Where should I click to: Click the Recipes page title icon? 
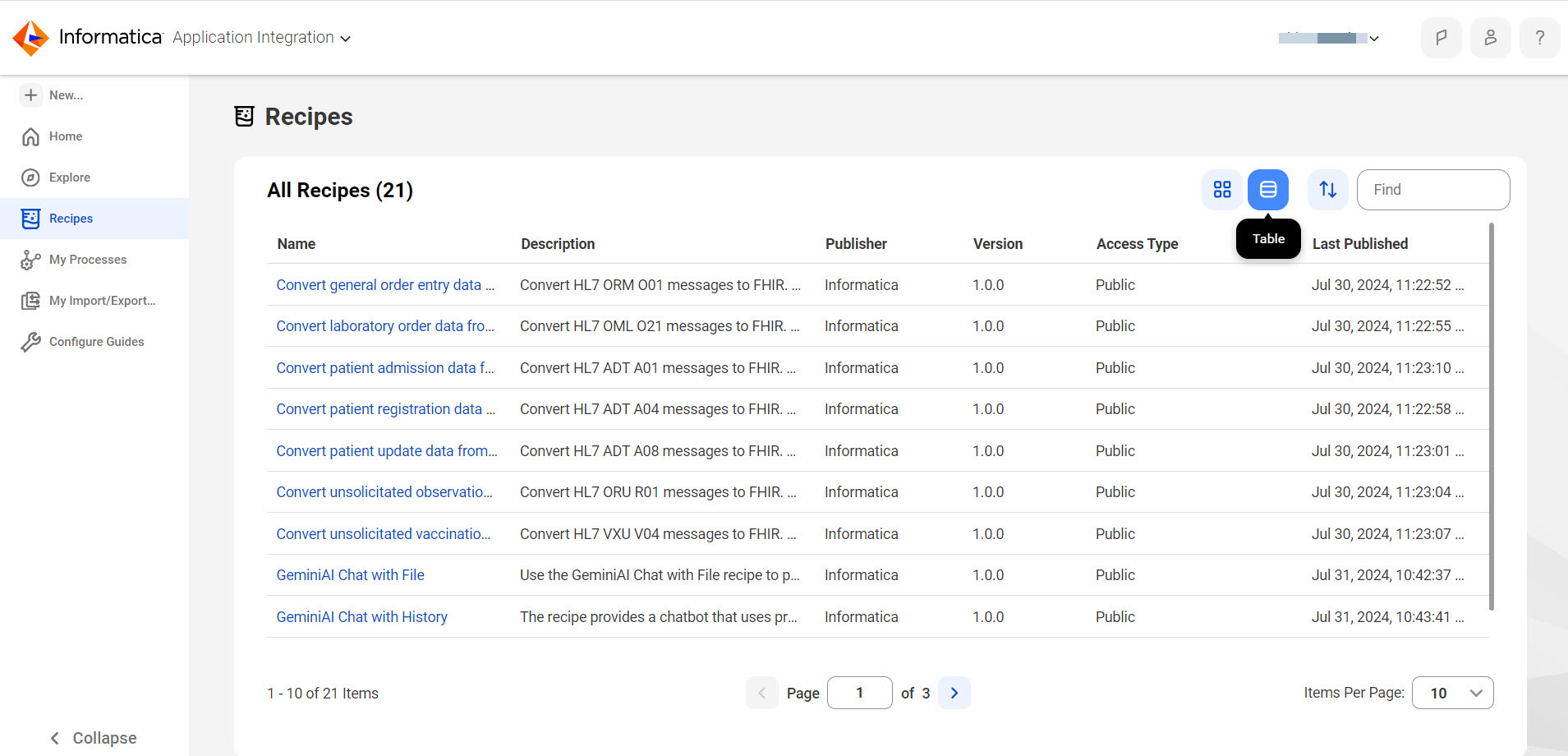pos(244,117)
